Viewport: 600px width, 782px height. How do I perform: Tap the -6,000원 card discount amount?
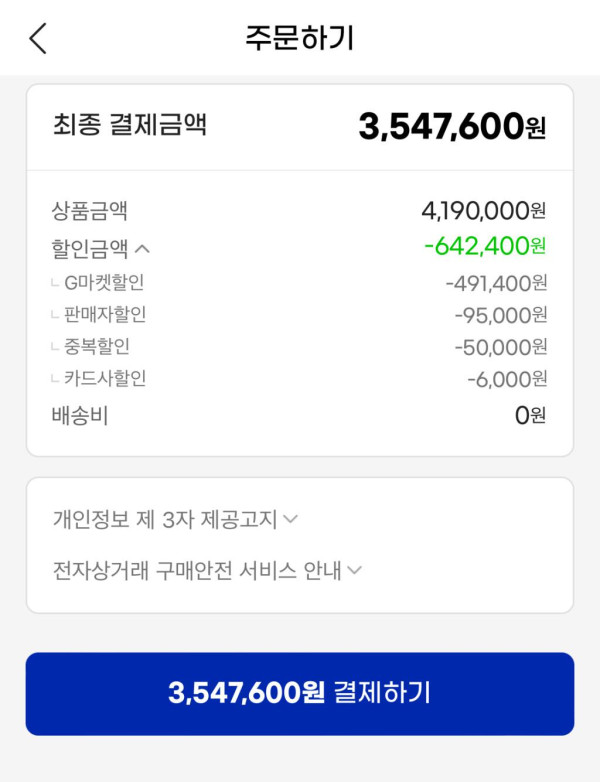click(x=507, y=379)
